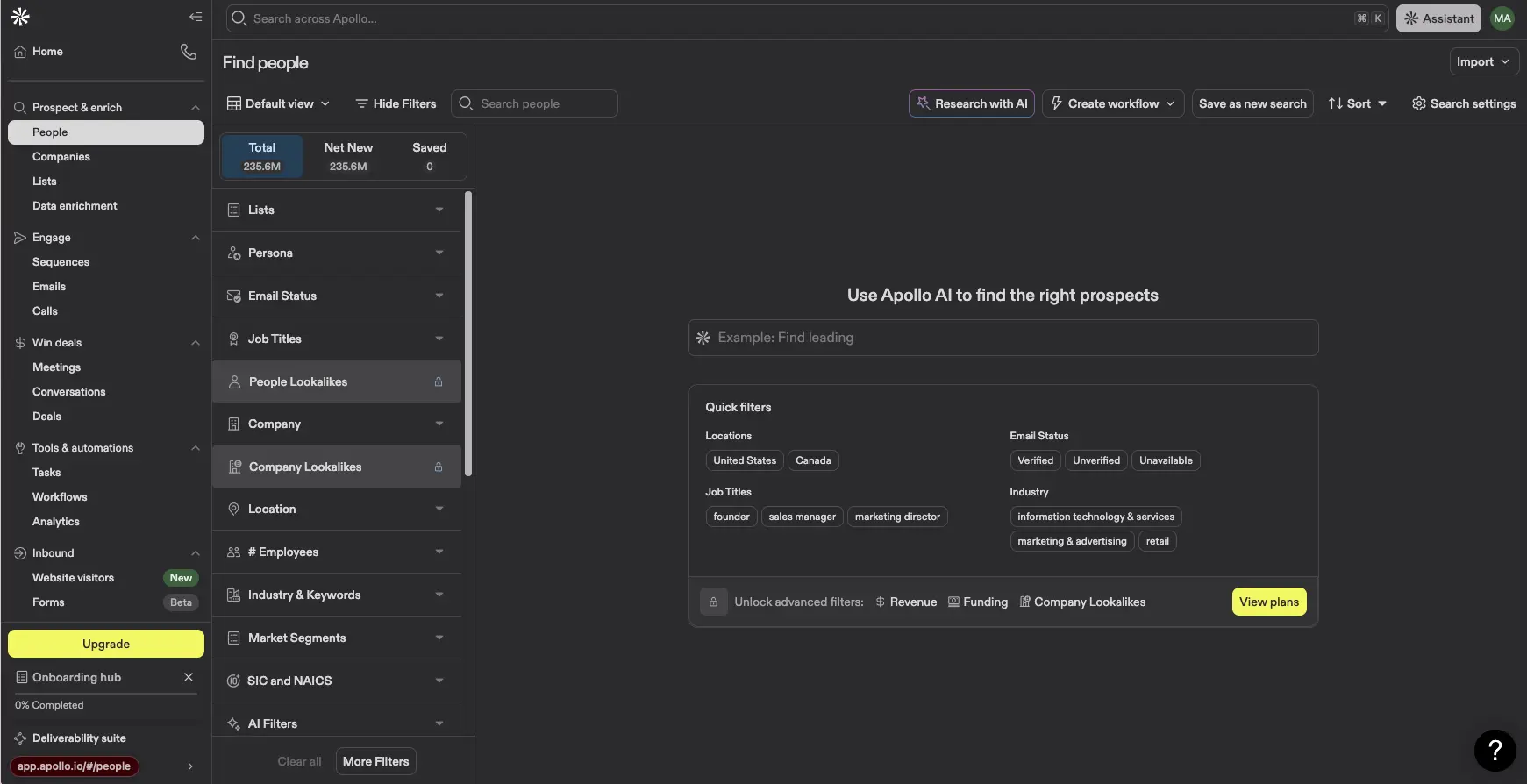
Task: Click into the Search people field
Action: pos(534,103)
